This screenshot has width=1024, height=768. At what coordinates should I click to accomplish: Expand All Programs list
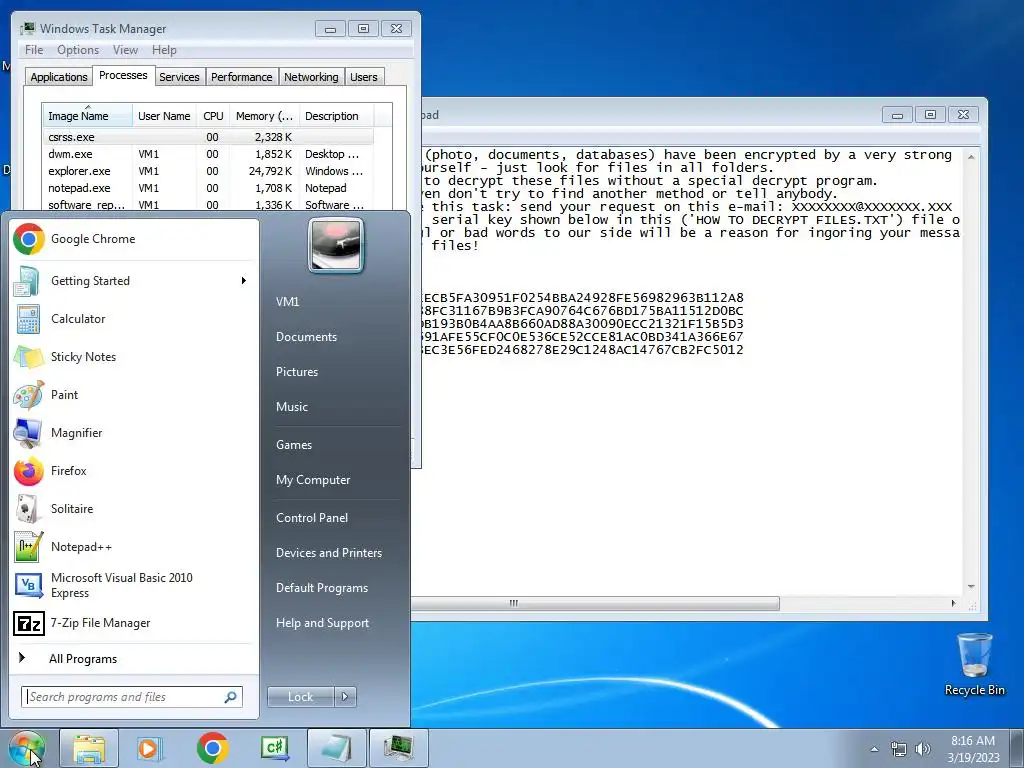click(x=134, y=659)
